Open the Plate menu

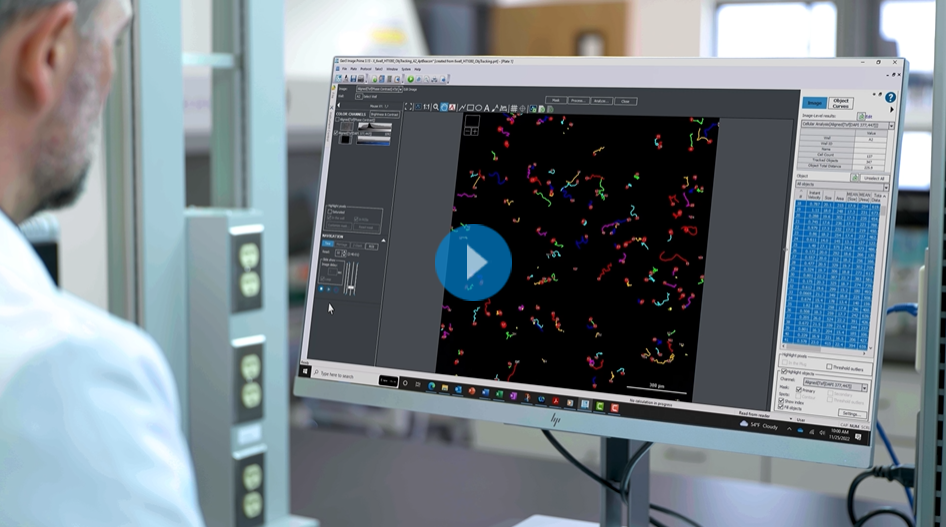354,69
